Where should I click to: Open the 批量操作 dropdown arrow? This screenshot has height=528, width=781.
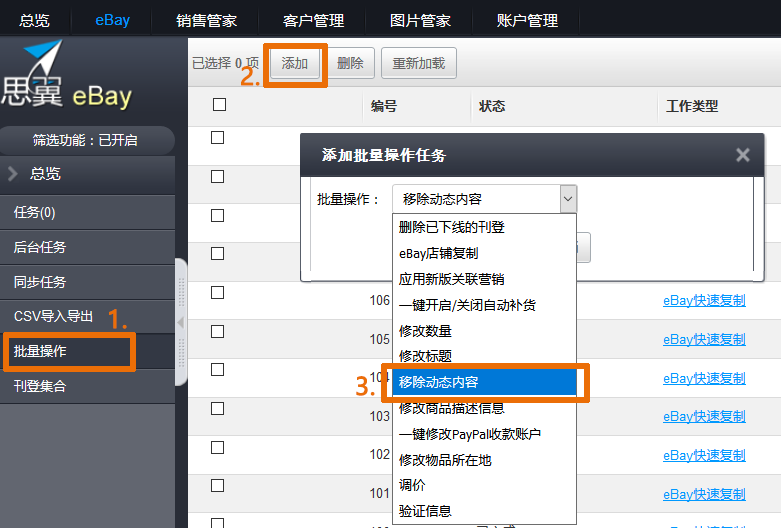[x=568, y=199]
